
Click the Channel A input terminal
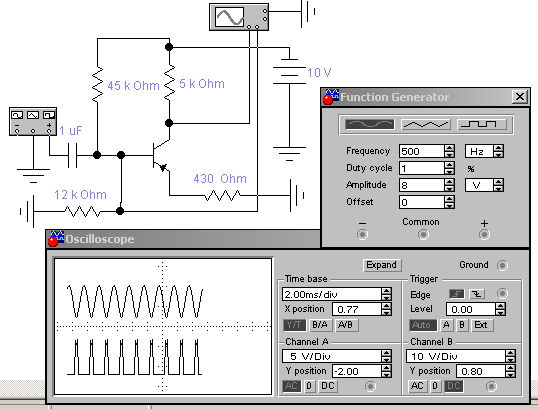(x=370, y=386)
